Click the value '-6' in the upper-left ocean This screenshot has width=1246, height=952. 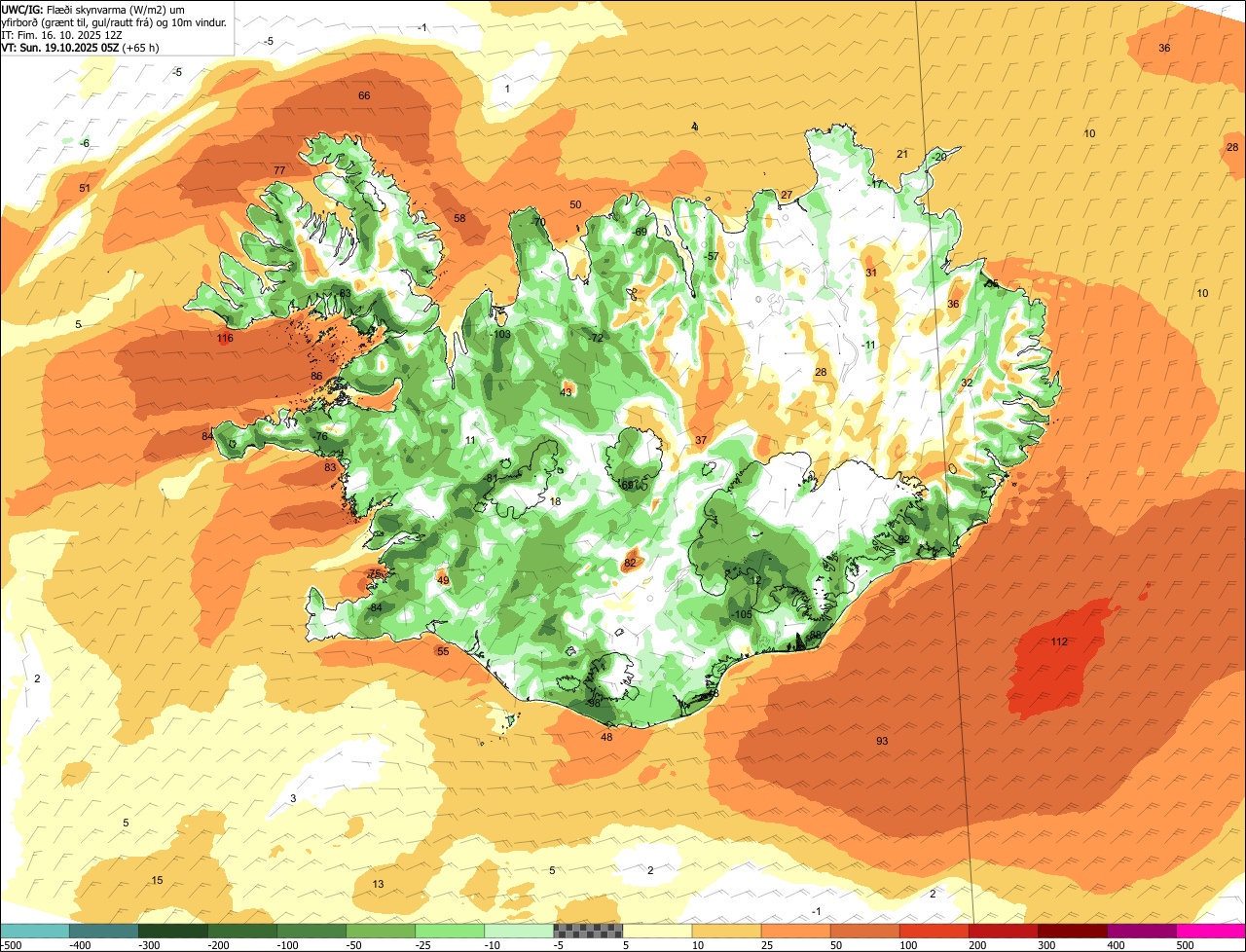point(85,143)
